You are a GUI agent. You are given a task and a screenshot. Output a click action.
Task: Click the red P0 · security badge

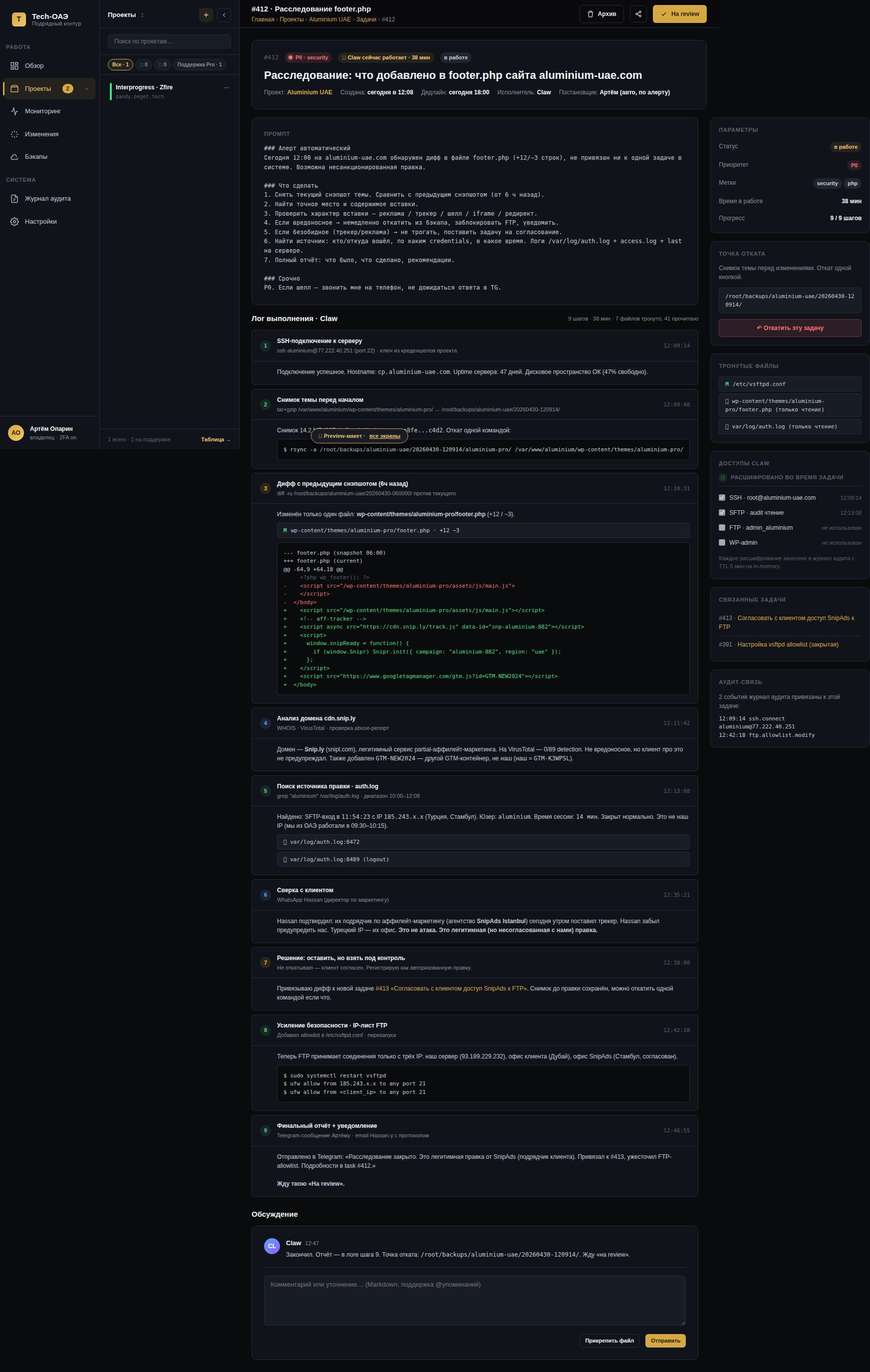tap(307, 57)
